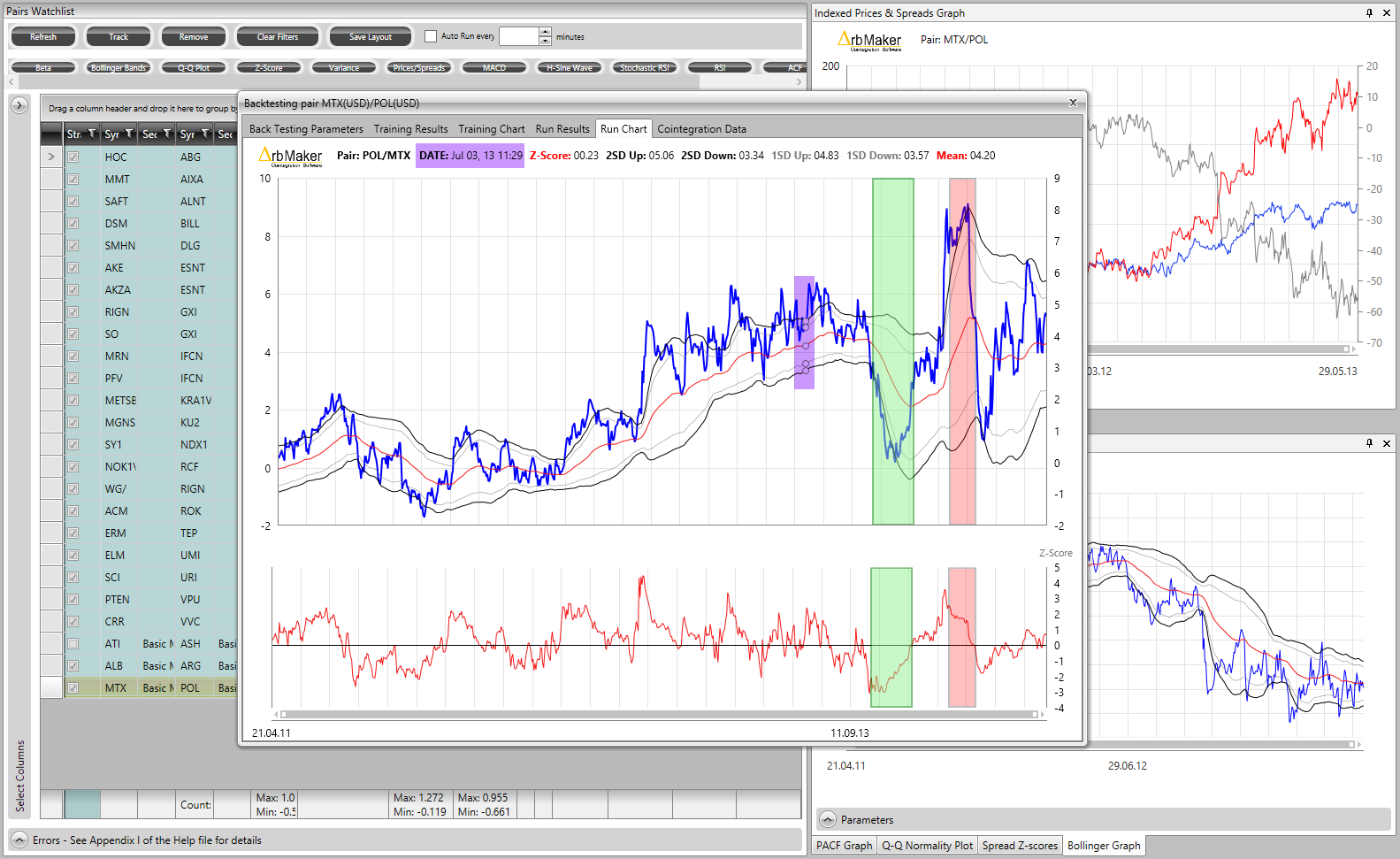Open the Stochastic RSI indicator

pos(645,67)
